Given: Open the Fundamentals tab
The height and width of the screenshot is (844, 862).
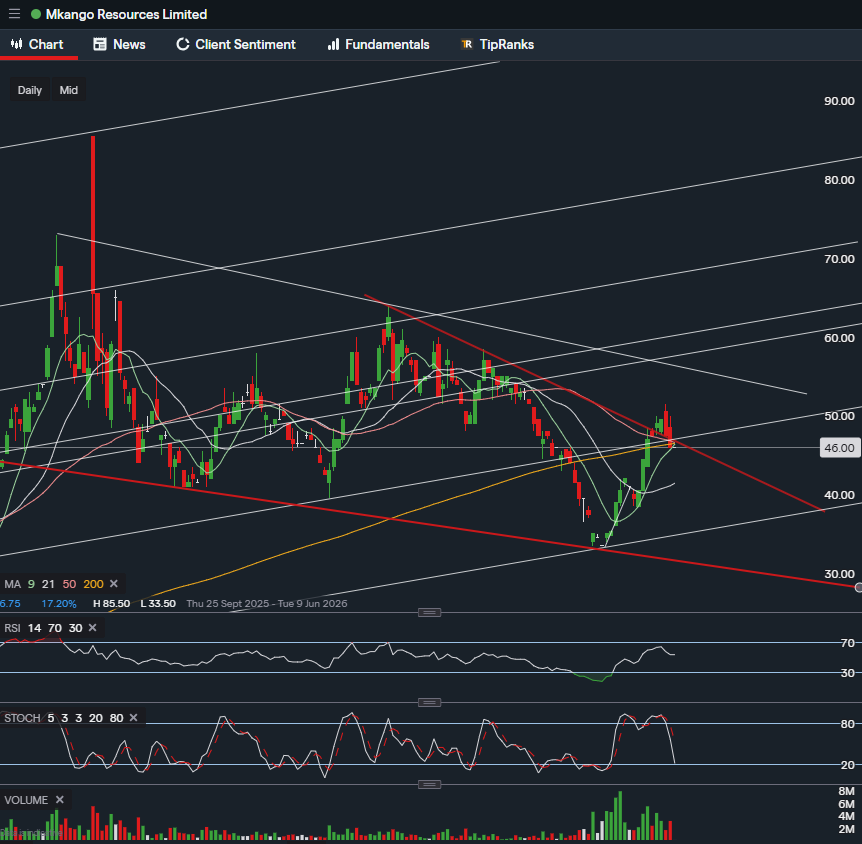Looking at the screenshot, I should tap(378, 45).
